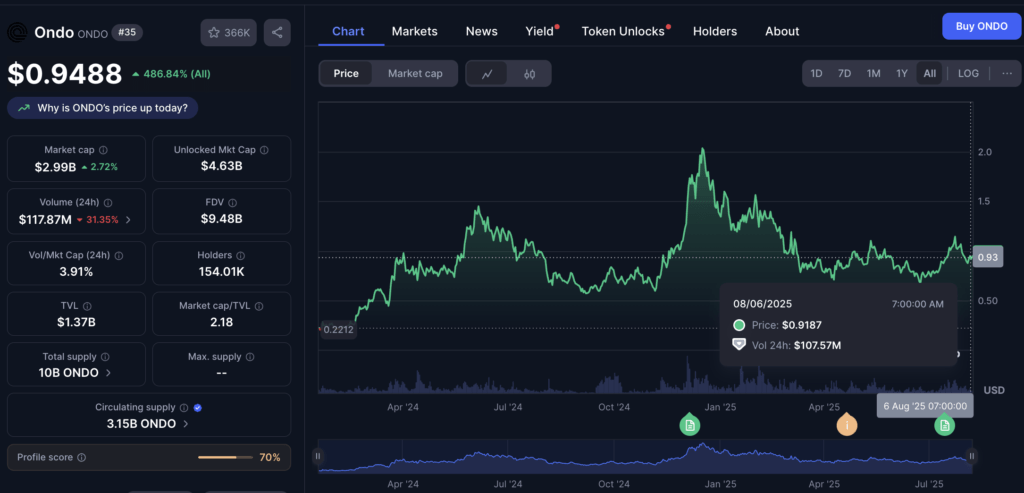Click Unlocked Mkt Cap info icon
The height and width of the screenshot is (493, 1024).
[264, 150]
